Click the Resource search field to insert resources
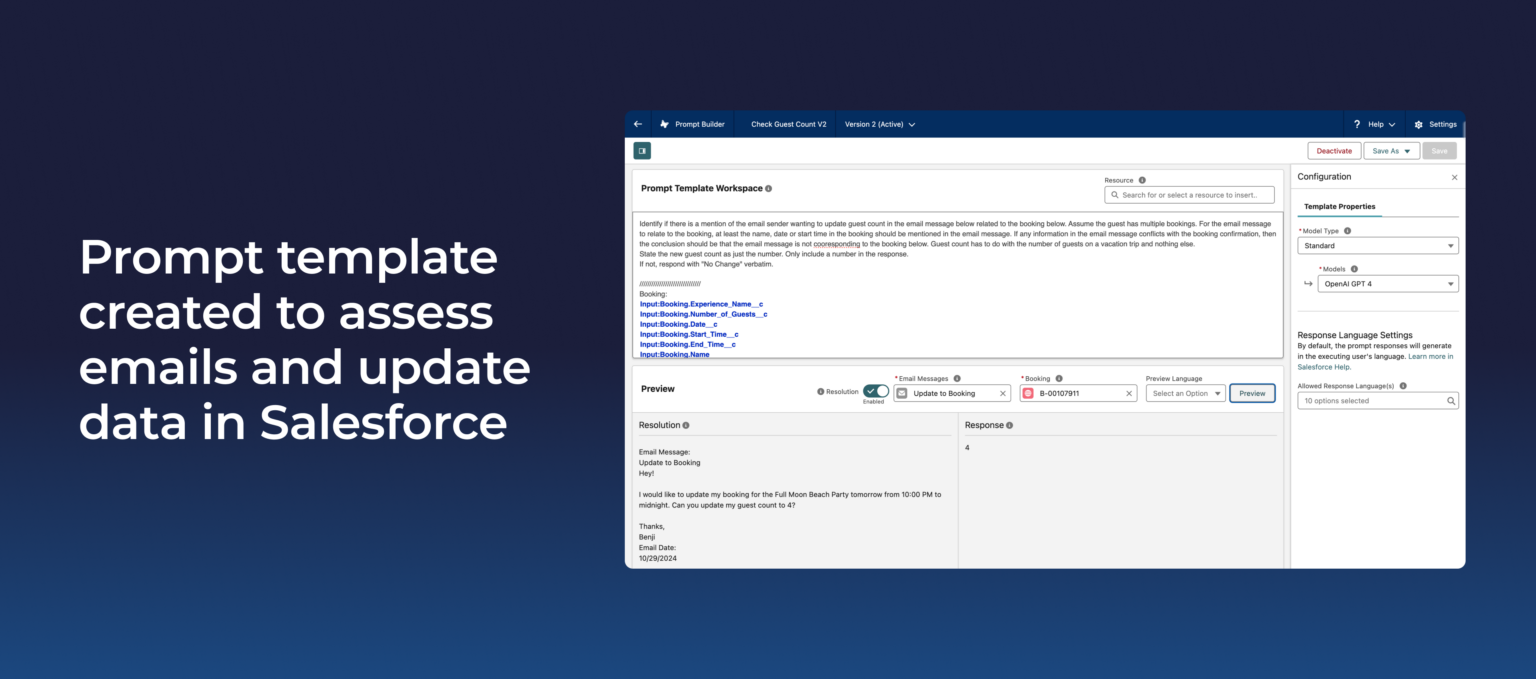Viewport: 1536px width, 679px height. [x=1189, y=194]
